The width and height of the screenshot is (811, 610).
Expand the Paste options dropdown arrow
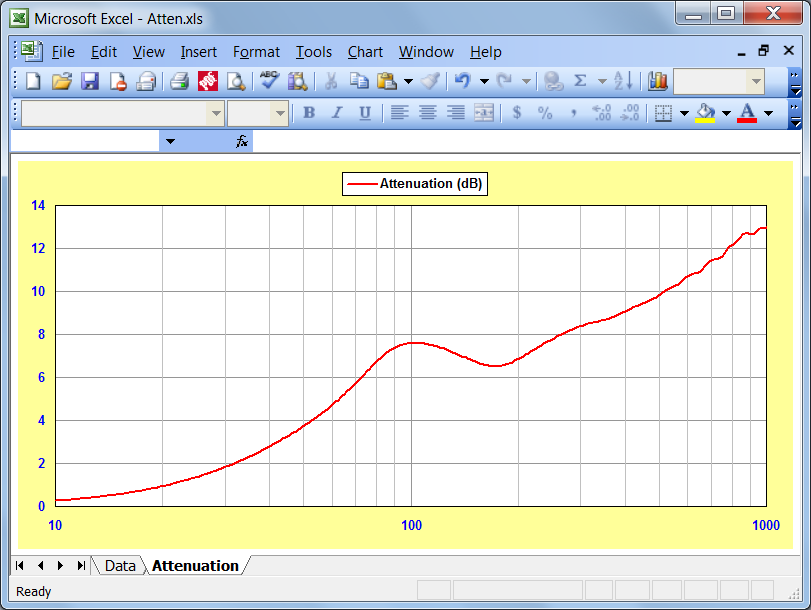click(x=409, y=81)
